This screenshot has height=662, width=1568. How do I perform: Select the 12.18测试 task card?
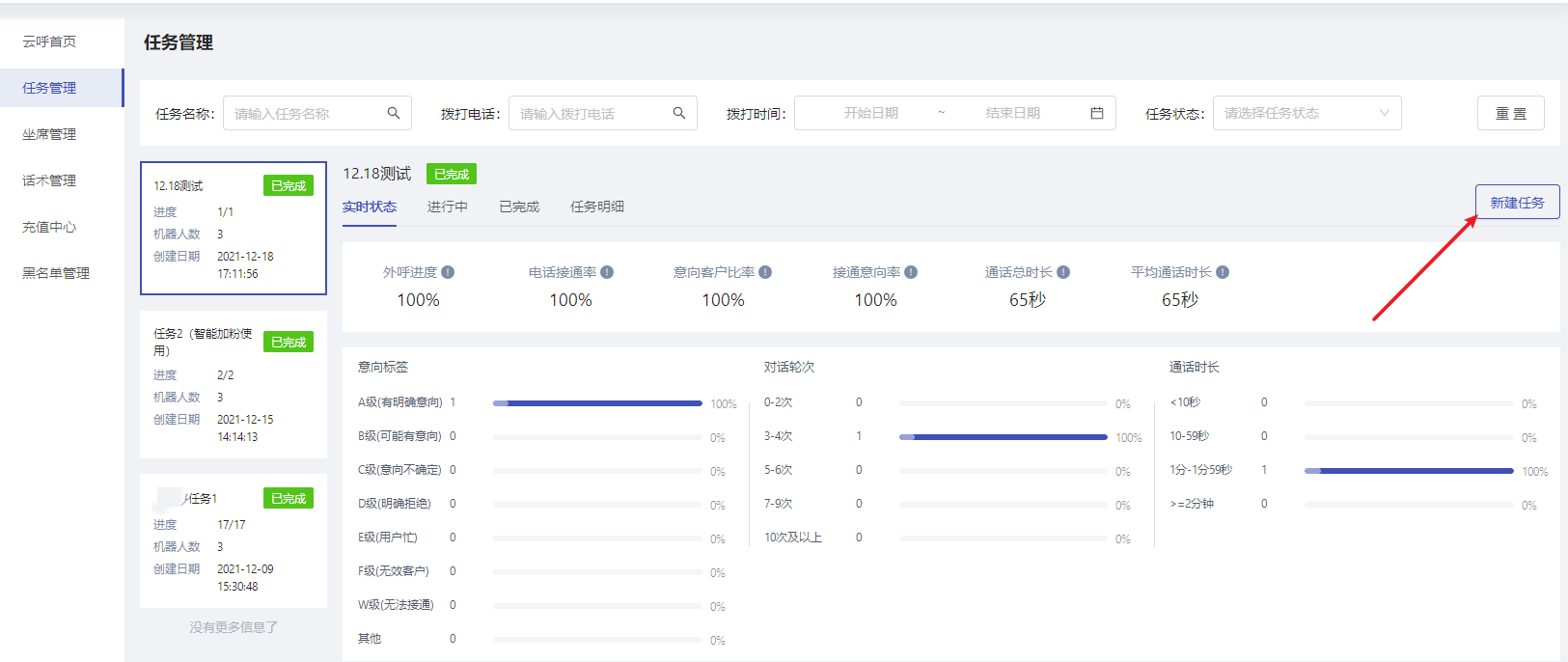(234, 228)
